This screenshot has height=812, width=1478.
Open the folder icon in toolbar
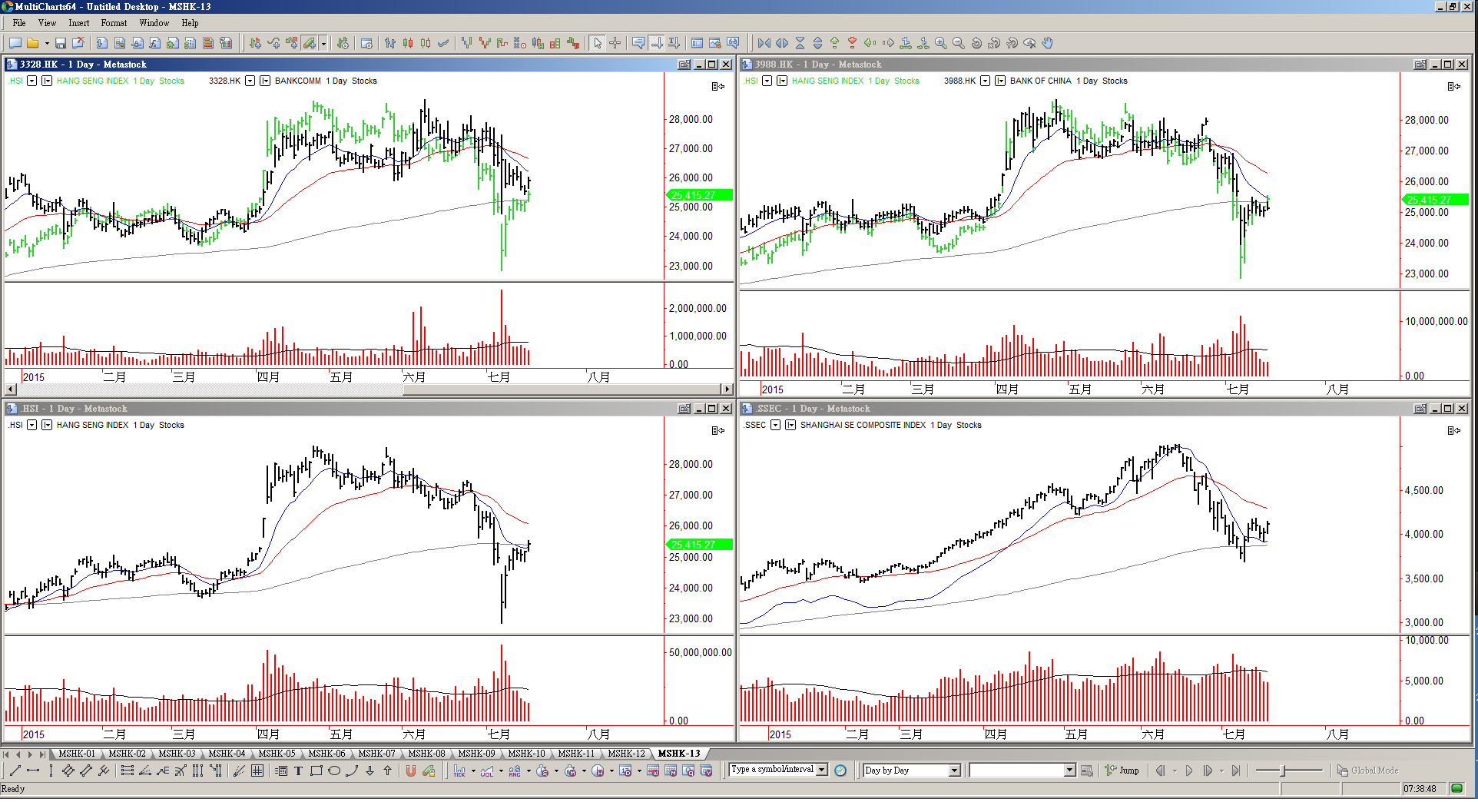tap(33, 43)
